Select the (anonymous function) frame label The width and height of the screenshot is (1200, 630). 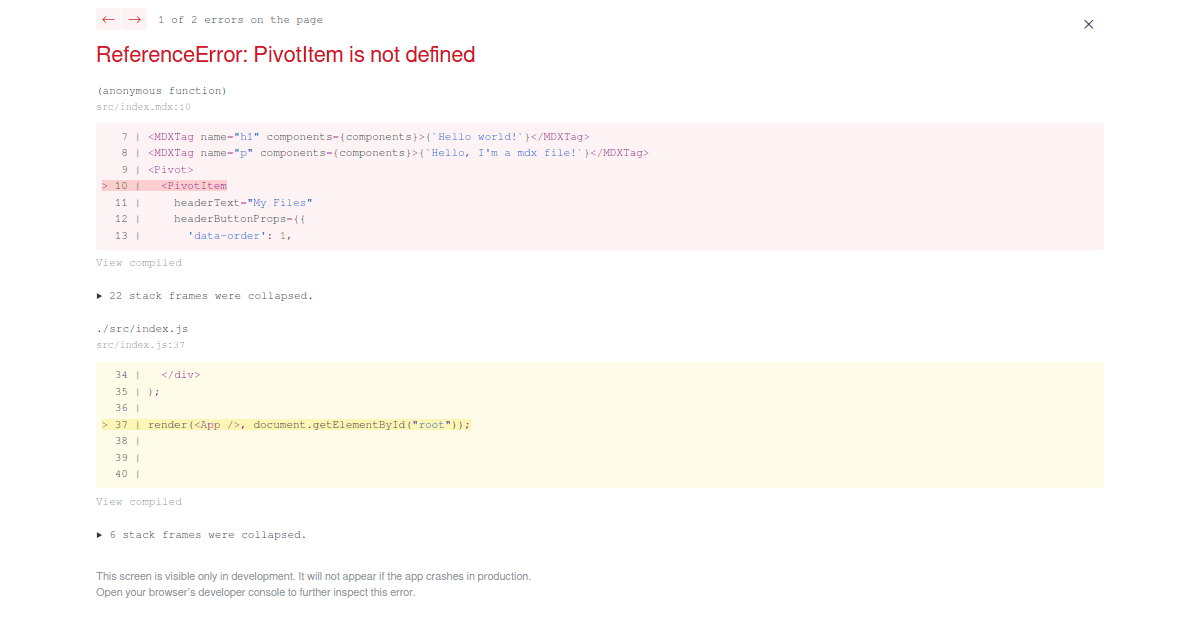coord(160,89)
